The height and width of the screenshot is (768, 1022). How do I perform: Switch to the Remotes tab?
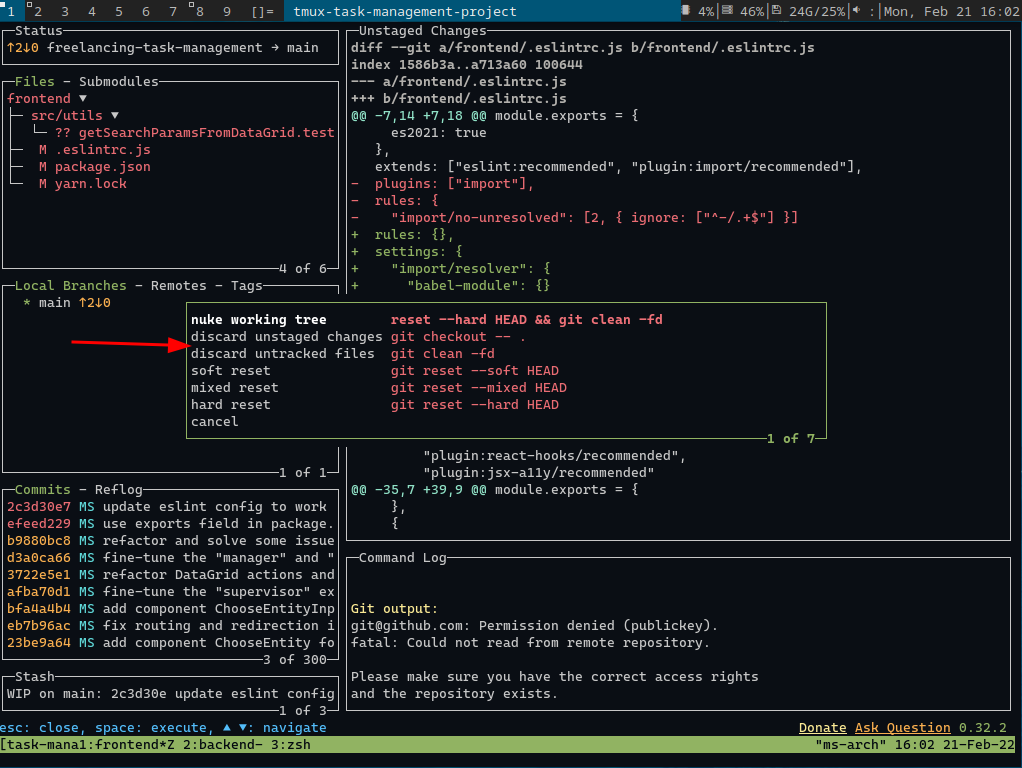[179, 286]
